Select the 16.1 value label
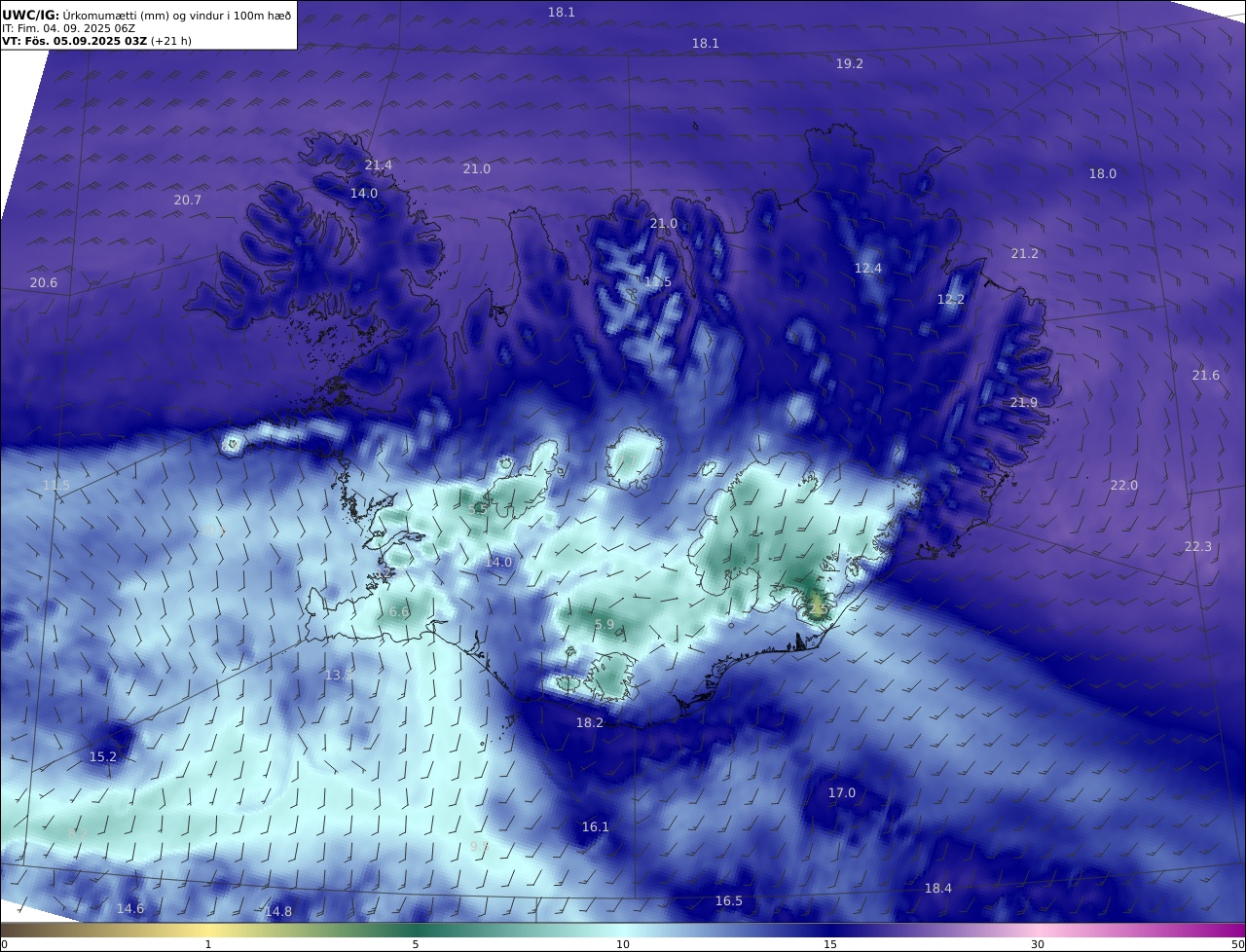The height and width of the screenshot is (952, 1246). coord(596,827)
